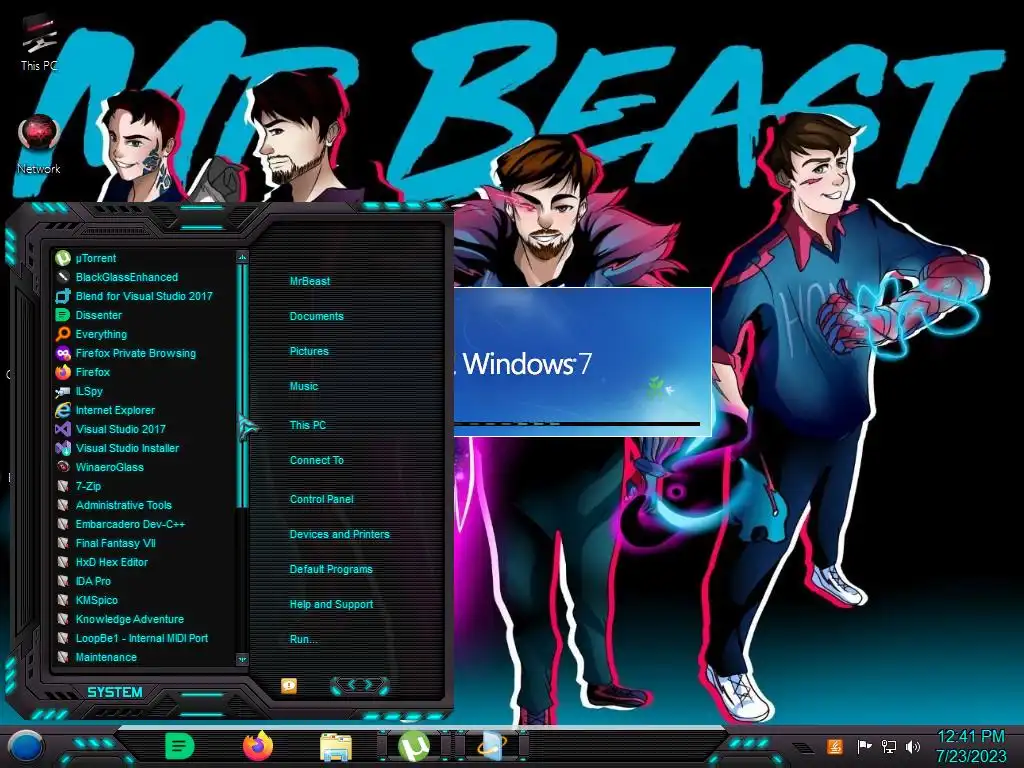Click the ILSpy program icon
The image size is (1024, 768).
point(63,391)
